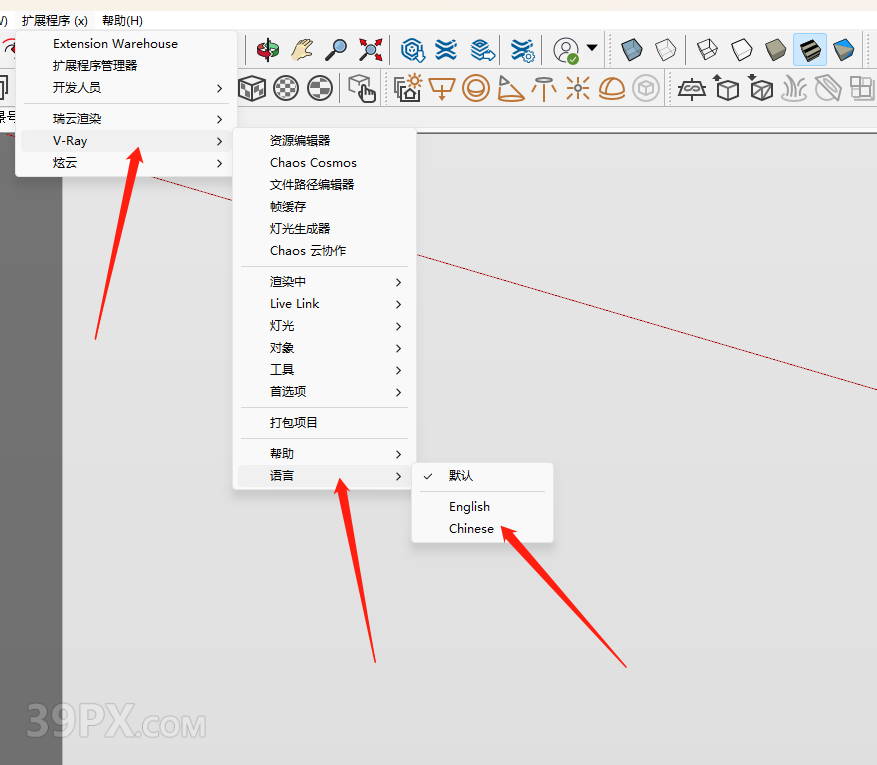
Task: Switch to Wireframe style
Action: tap(708, 50)
